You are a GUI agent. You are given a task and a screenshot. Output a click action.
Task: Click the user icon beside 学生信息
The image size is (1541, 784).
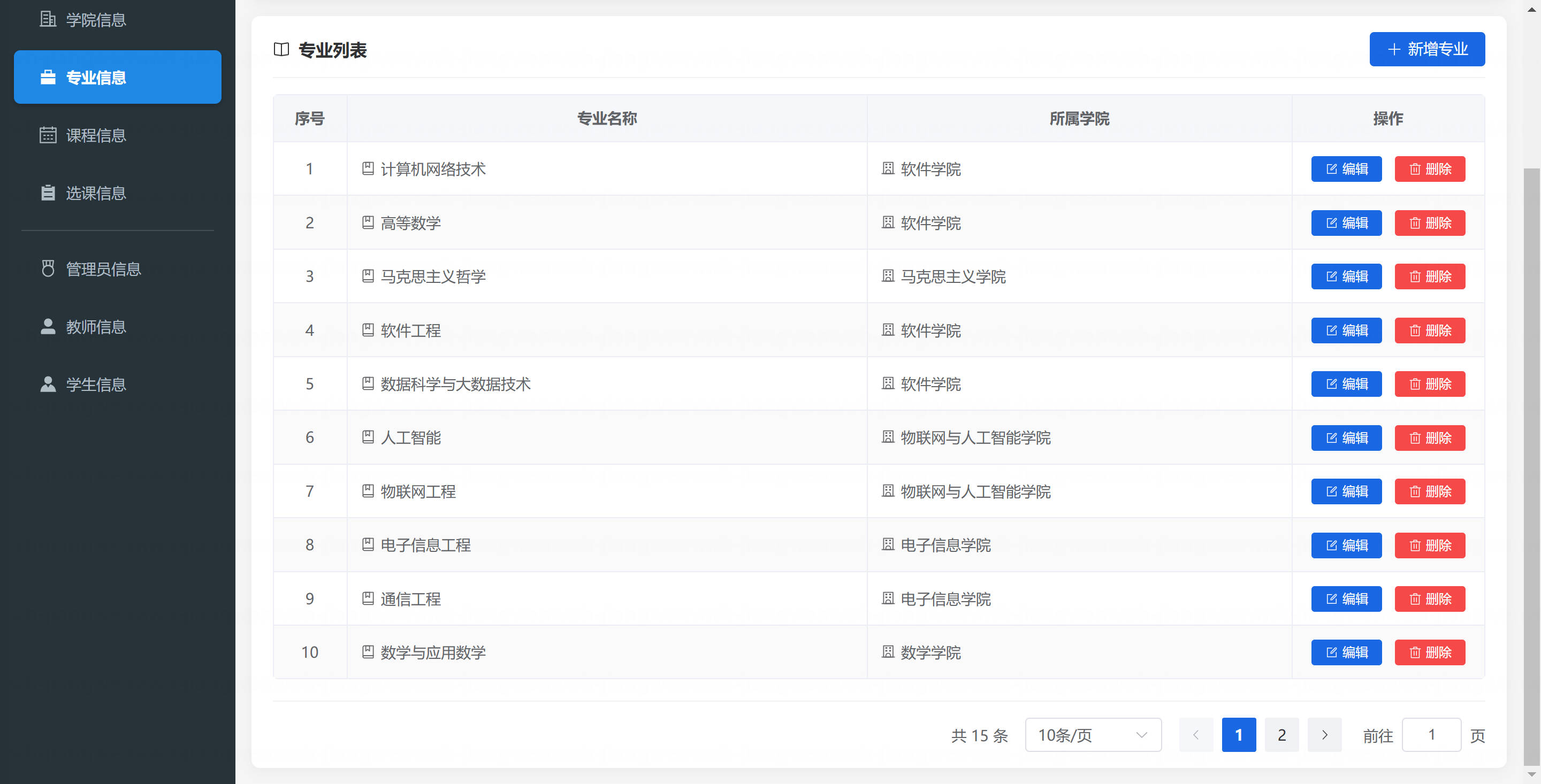[48, 384]
